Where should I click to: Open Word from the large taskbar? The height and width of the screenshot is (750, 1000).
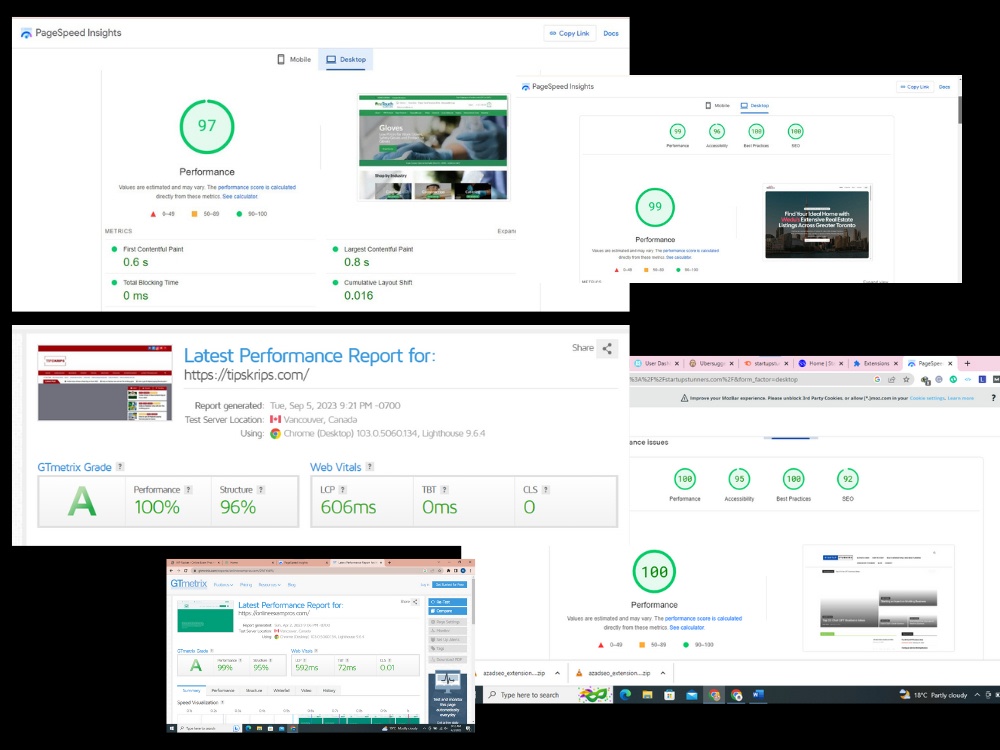pyautogui.click(x=758, y=695)
